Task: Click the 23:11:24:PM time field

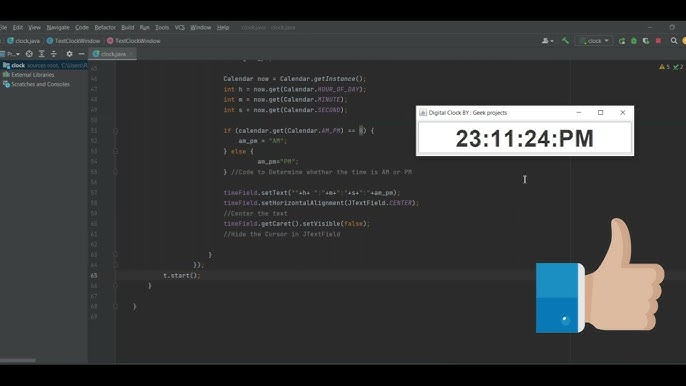Action: 525,138
